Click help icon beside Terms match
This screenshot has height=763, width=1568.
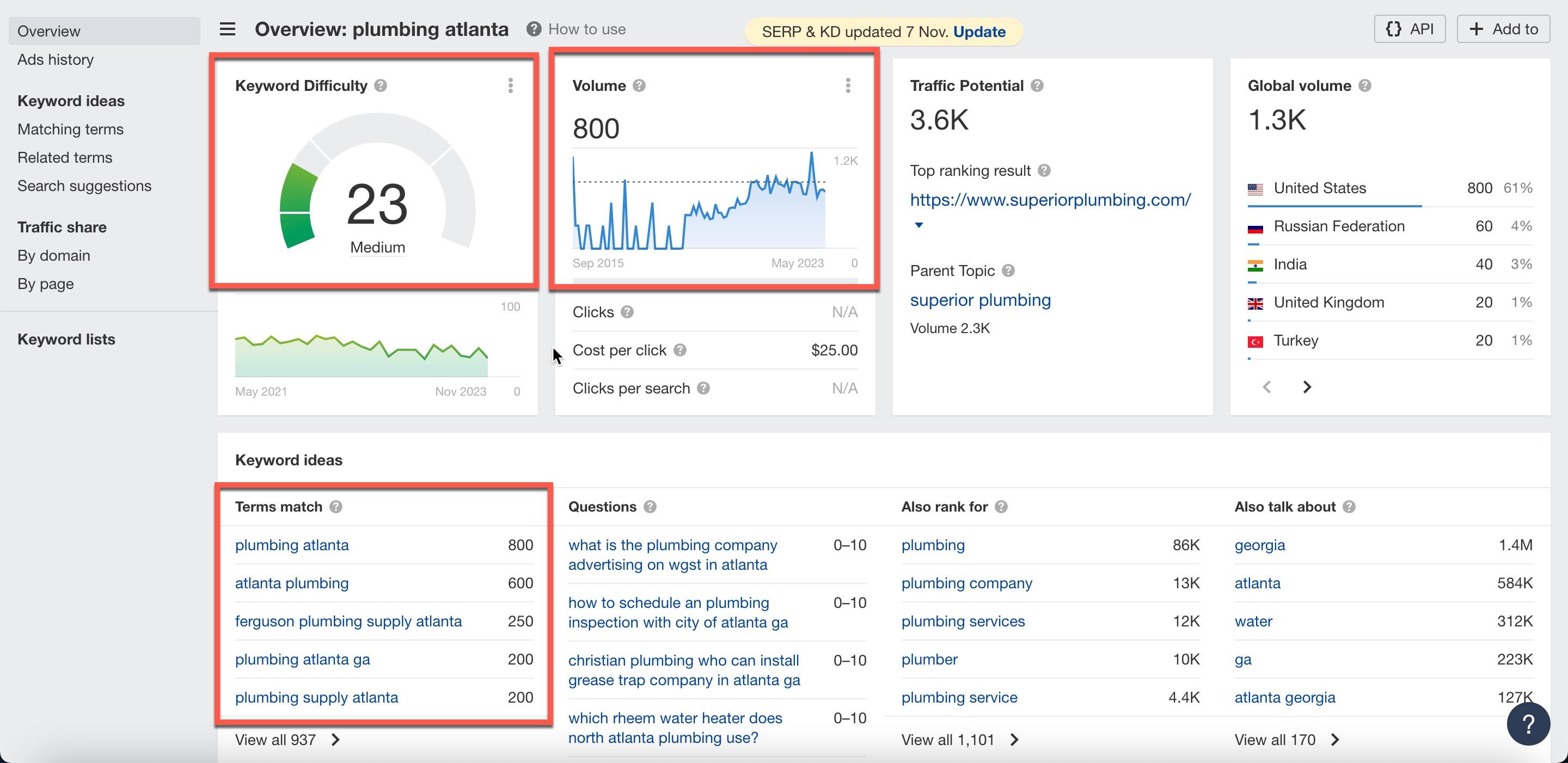pyautogui.click(x=335, y=507)
